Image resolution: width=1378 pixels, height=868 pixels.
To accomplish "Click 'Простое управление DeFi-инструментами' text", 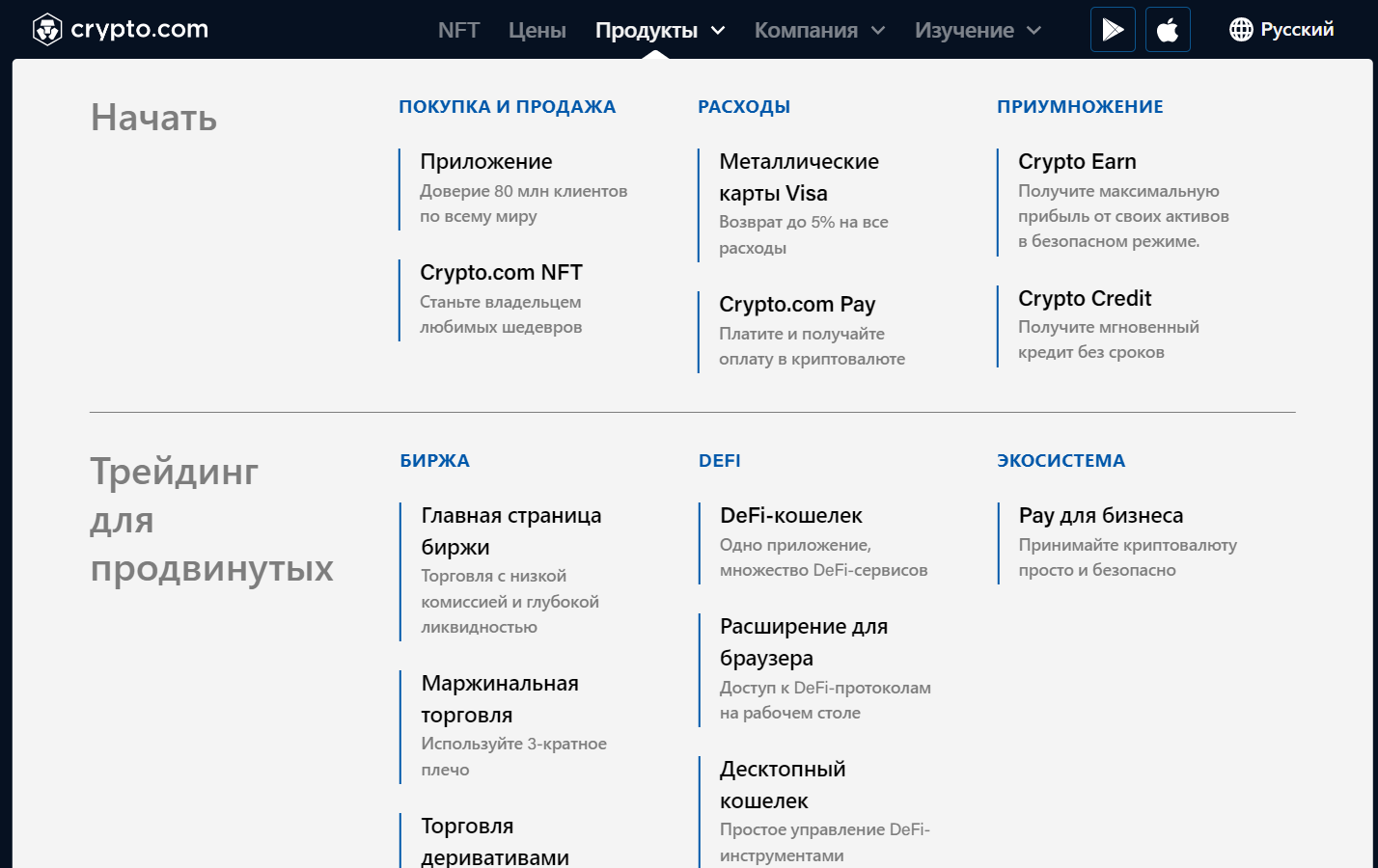I will 824,842.
